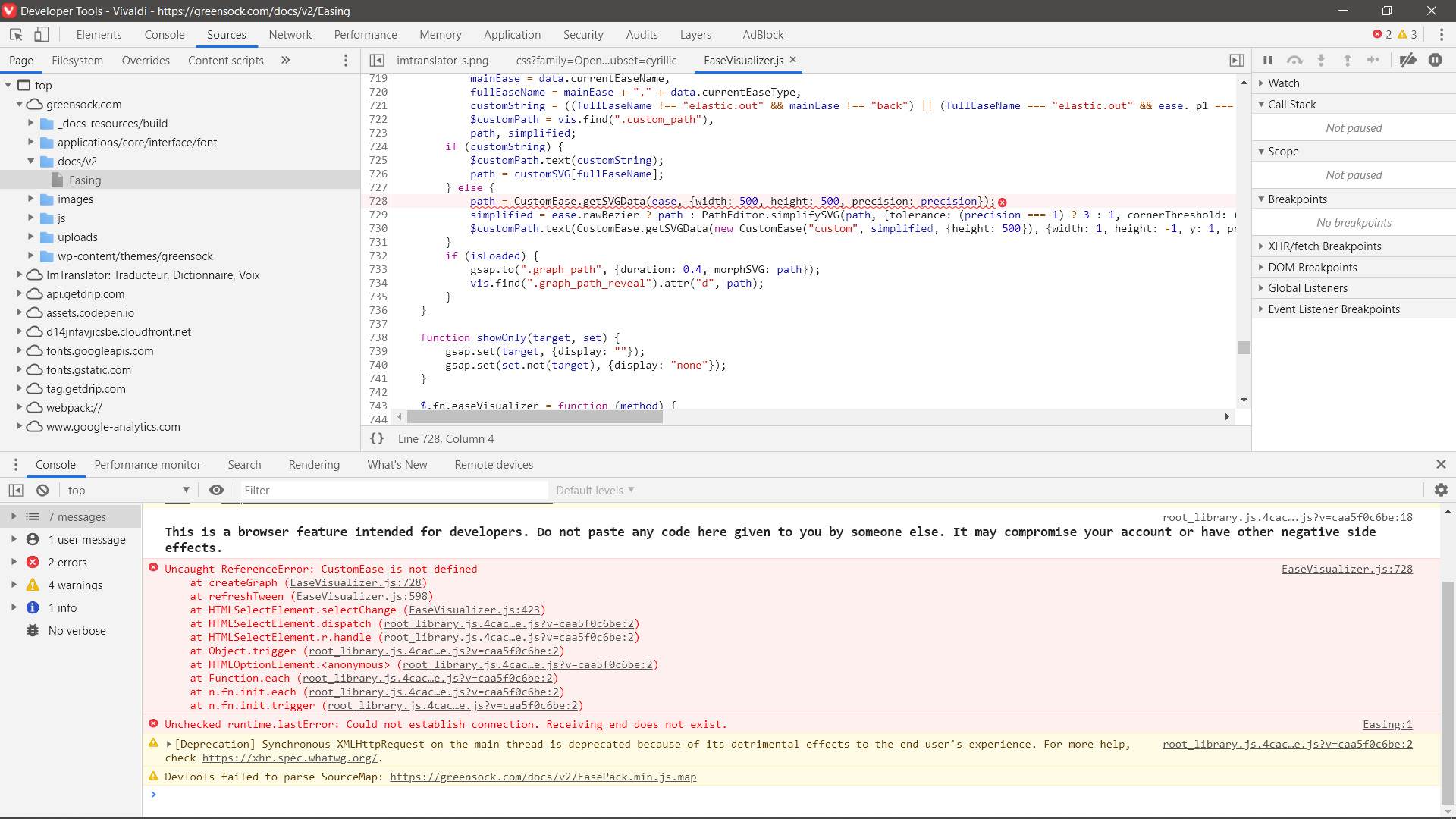Collapse the top frame node
The width and height of the screenshot is (1456, 819).
(x=8, y=85)
